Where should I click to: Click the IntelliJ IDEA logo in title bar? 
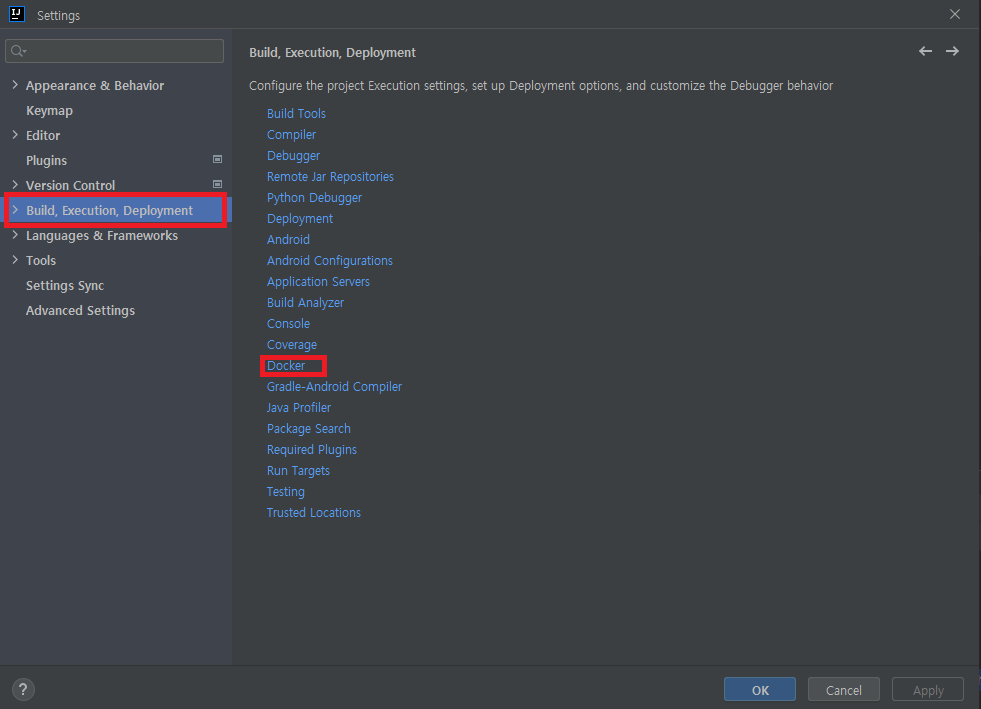pyautogui.click(x=17, y=14)
